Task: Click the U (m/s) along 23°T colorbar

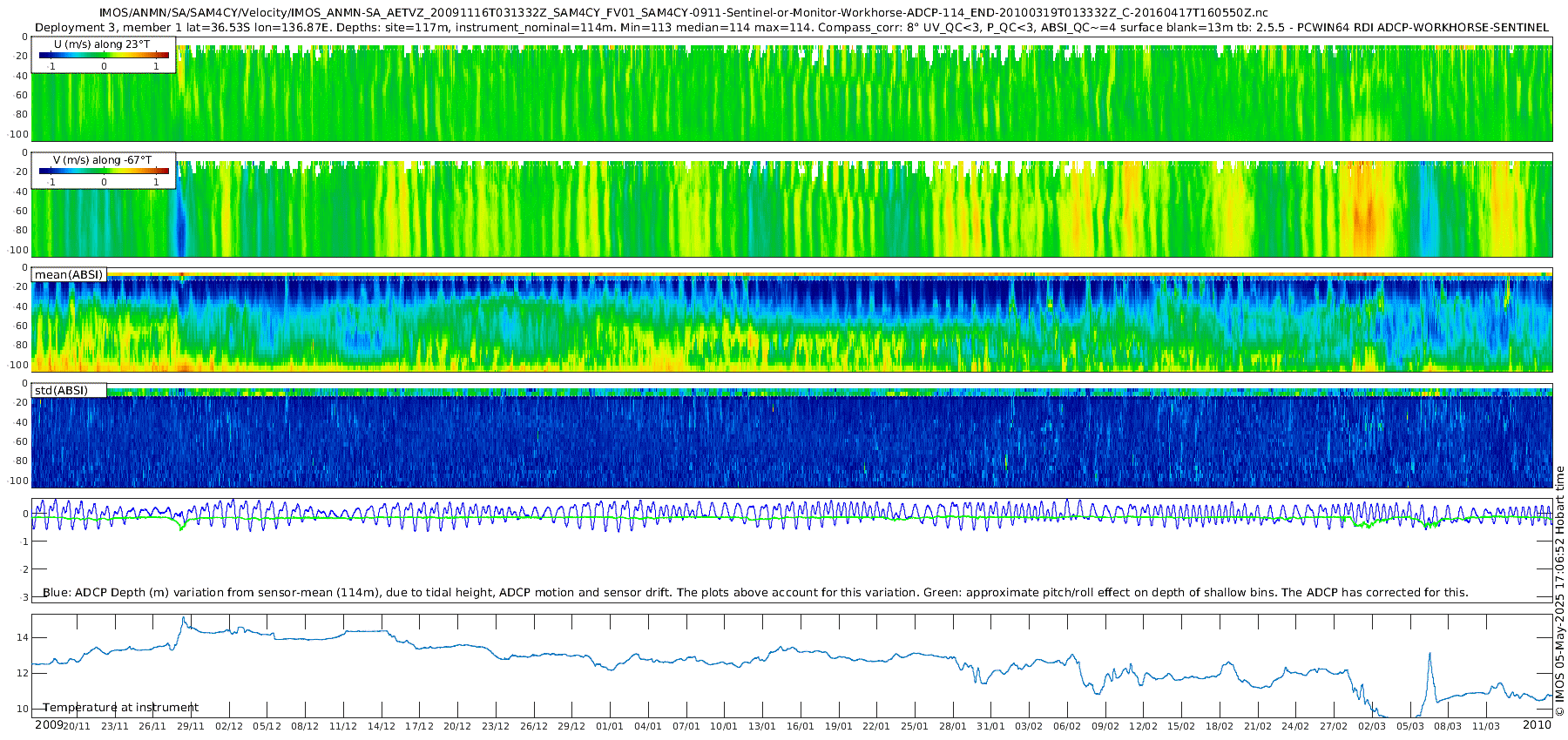Action: pyautogui.click(x=104, y=55)
